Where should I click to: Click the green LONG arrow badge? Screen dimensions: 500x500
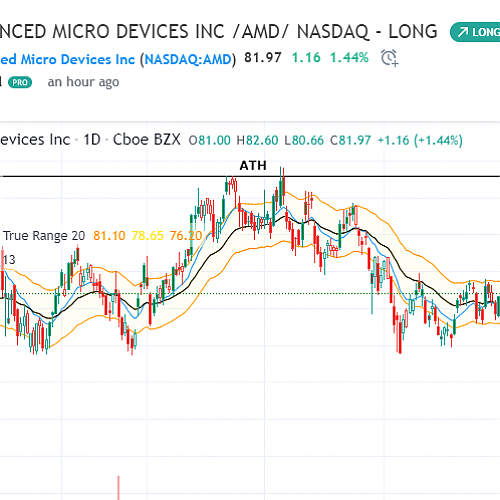[x=475, y=32]
